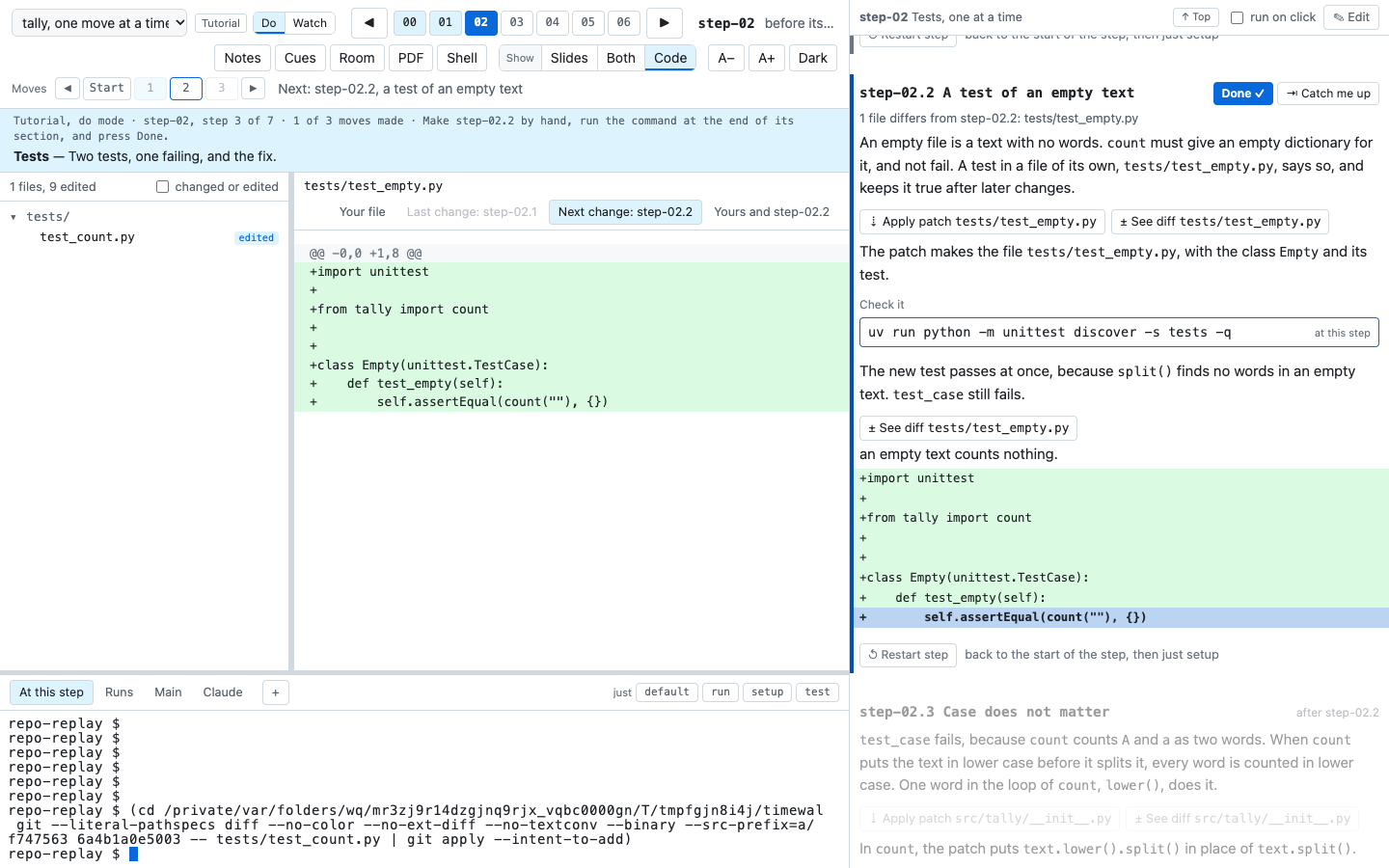The image size is (1389, 868).
Task: Switch to Runs terminal tab
Action: [120, 692]
